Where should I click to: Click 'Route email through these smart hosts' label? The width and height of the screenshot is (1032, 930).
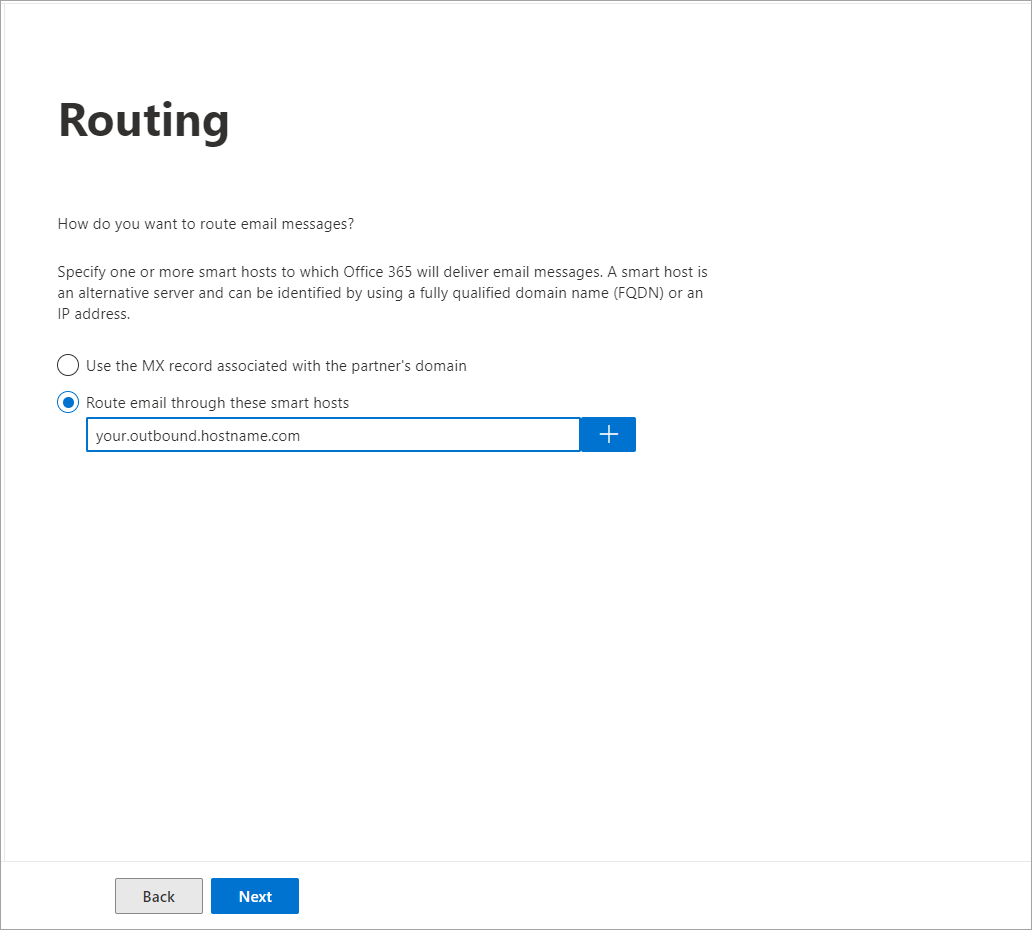pyautogui.click(x=217, y=403)
